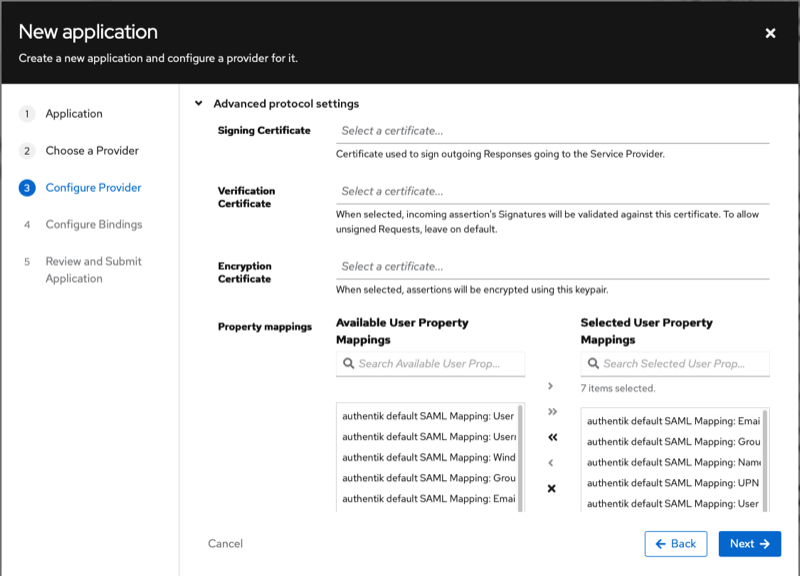Screen dimensions: 800x576
Task: Close the New application dialog
Action: tap(770, 33)
